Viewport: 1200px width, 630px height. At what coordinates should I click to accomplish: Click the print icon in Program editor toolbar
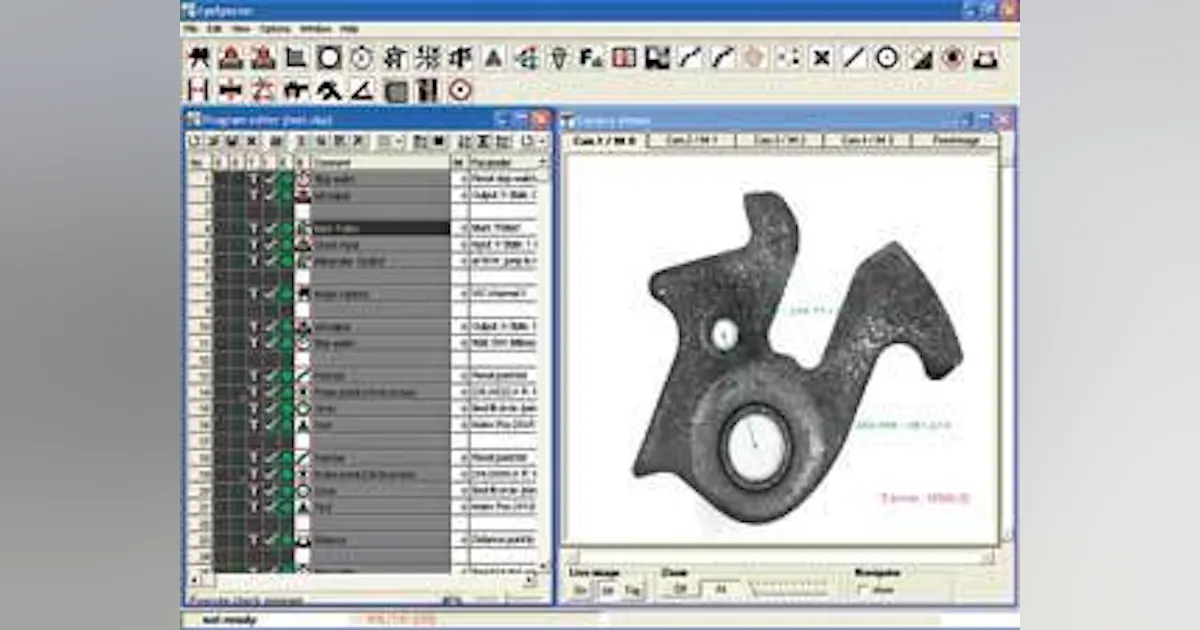click(x=276, y=142)
